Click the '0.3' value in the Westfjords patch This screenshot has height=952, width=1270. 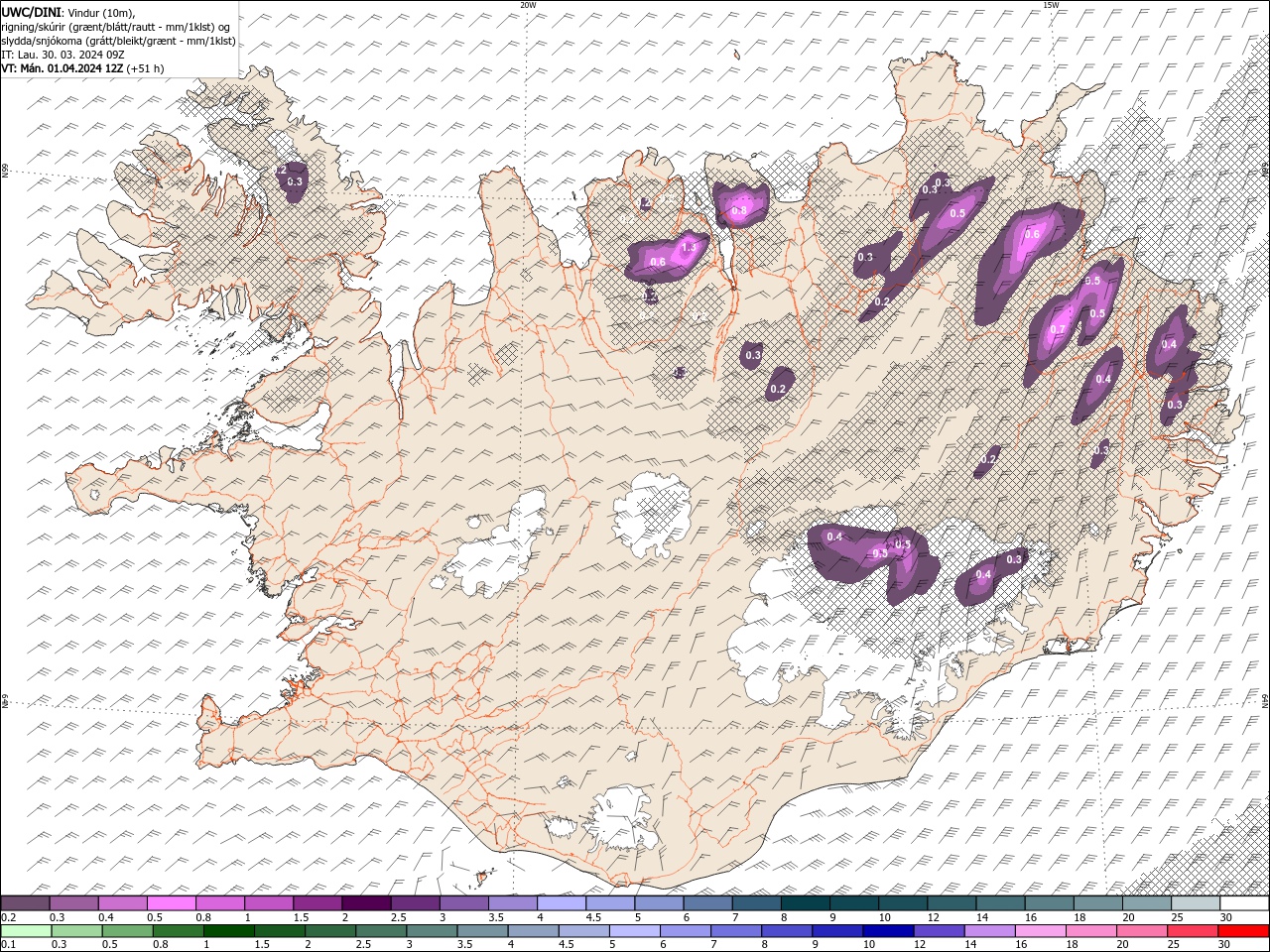pos(295,181)
